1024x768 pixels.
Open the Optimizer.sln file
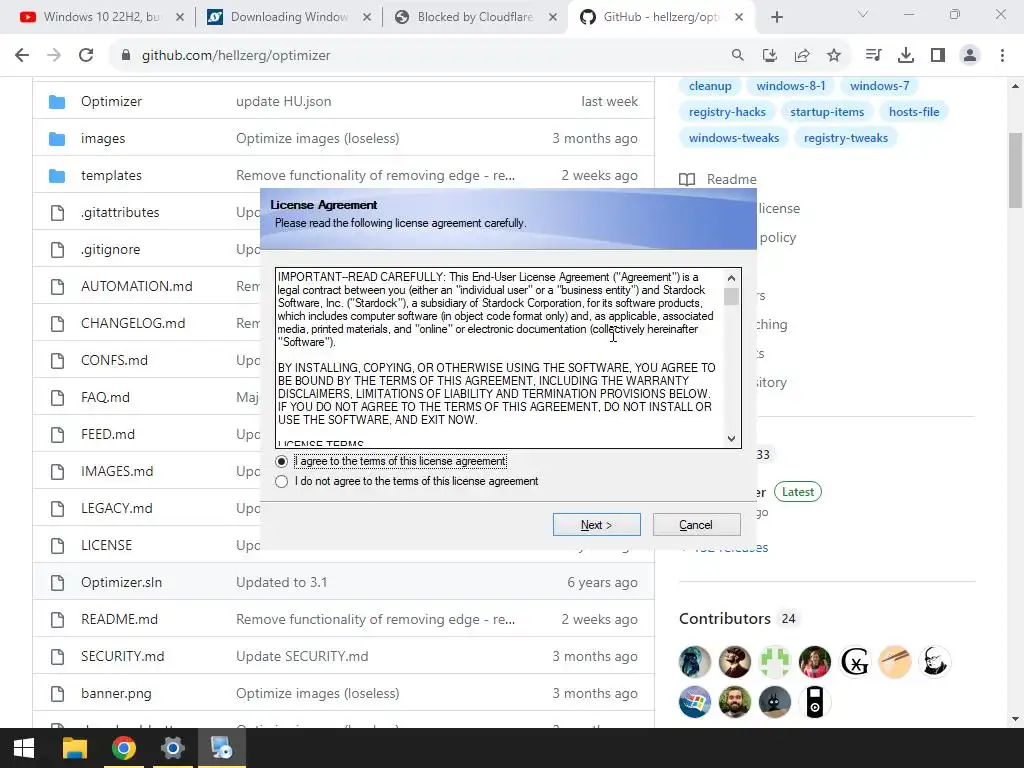[x=121, y=583]
